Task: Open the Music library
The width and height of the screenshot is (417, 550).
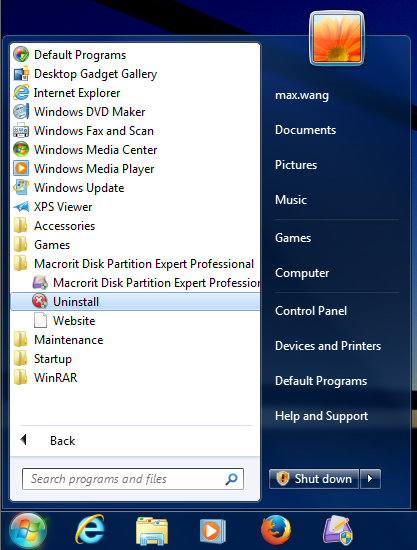Action: click(291, 200)
